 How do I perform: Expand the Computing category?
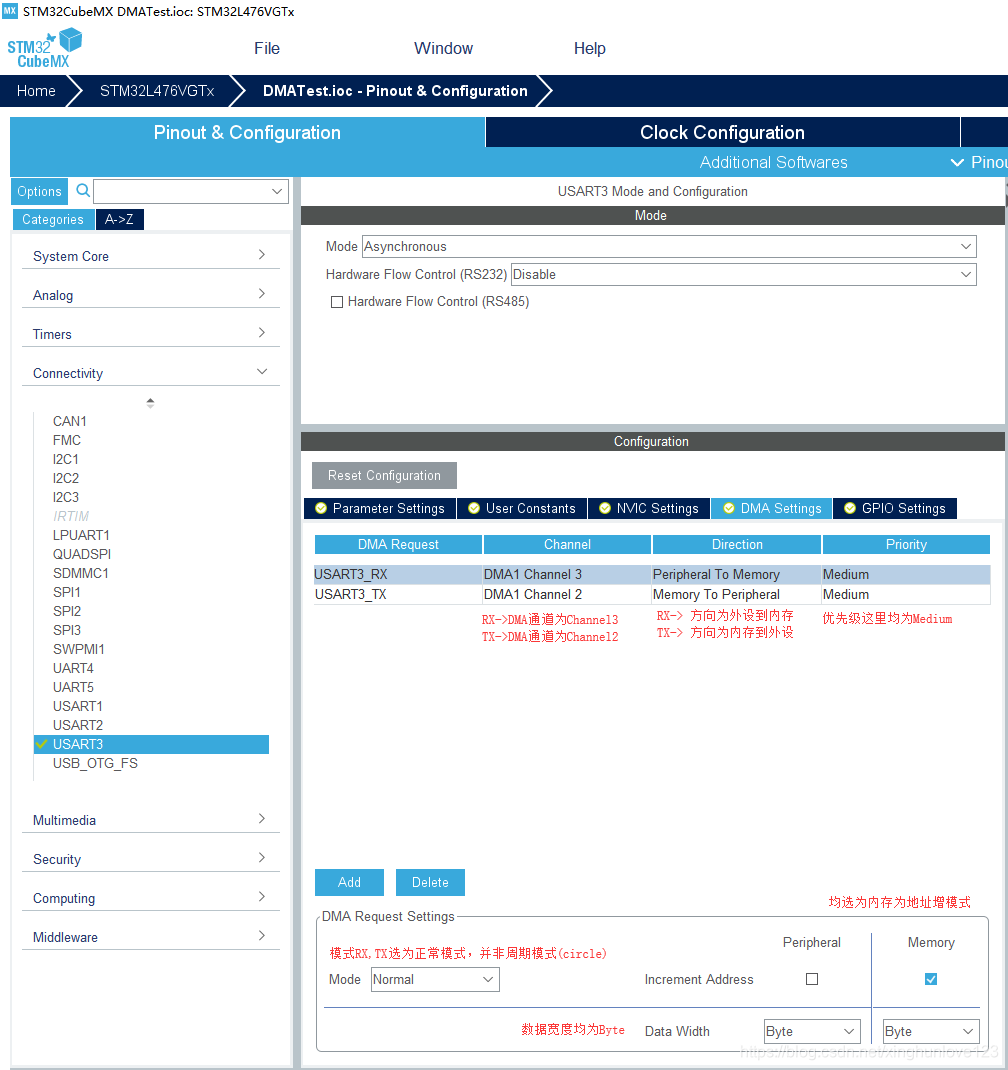[150, 897]
